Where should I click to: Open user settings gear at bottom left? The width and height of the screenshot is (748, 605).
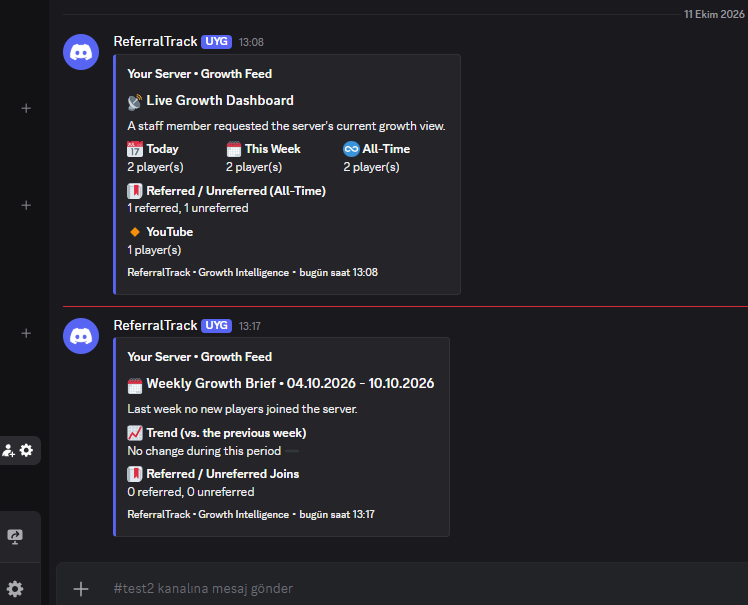(x=15, y=589)
